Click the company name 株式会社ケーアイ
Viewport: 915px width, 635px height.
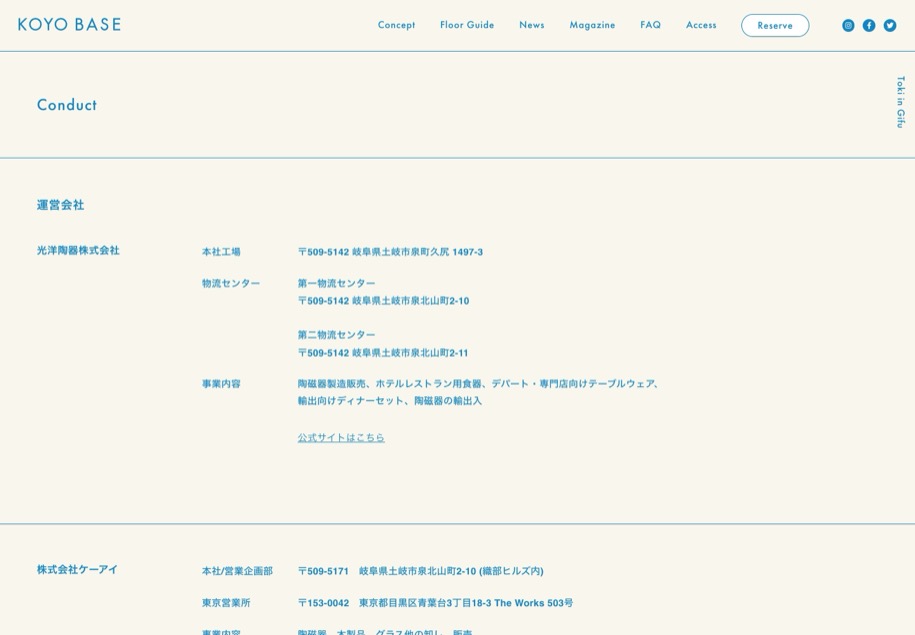pos(77,570)
